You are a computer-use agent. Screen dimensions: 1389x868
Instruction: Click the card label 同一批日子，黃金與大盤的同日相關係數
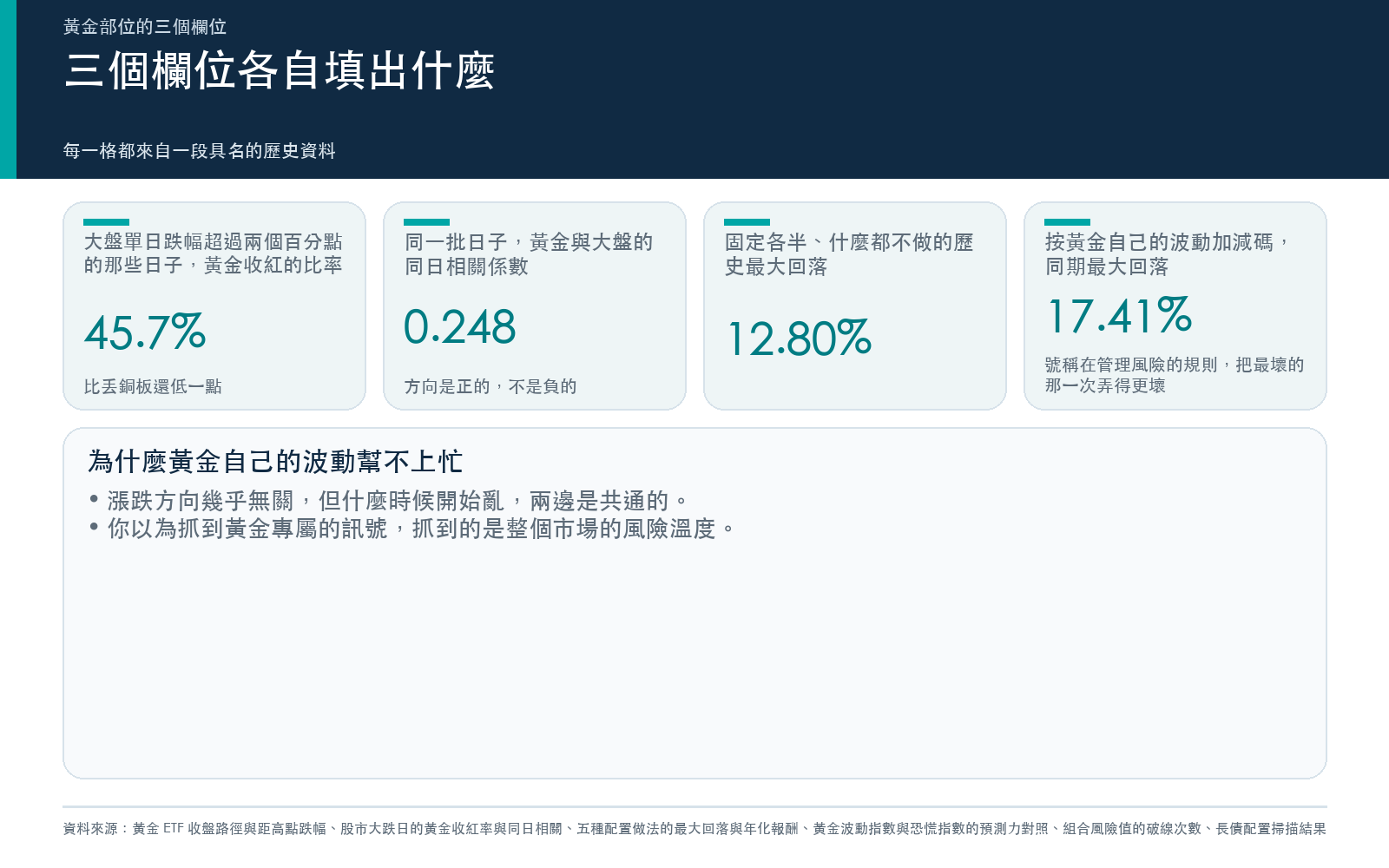528,254
